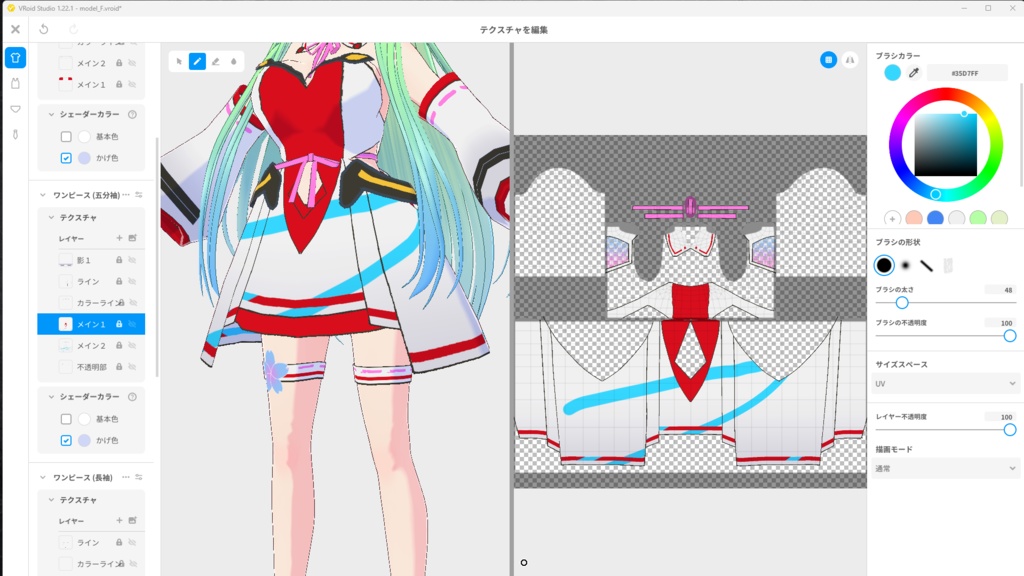Unlock the メイン1 layer lock toggle

(x=117, y=323)
